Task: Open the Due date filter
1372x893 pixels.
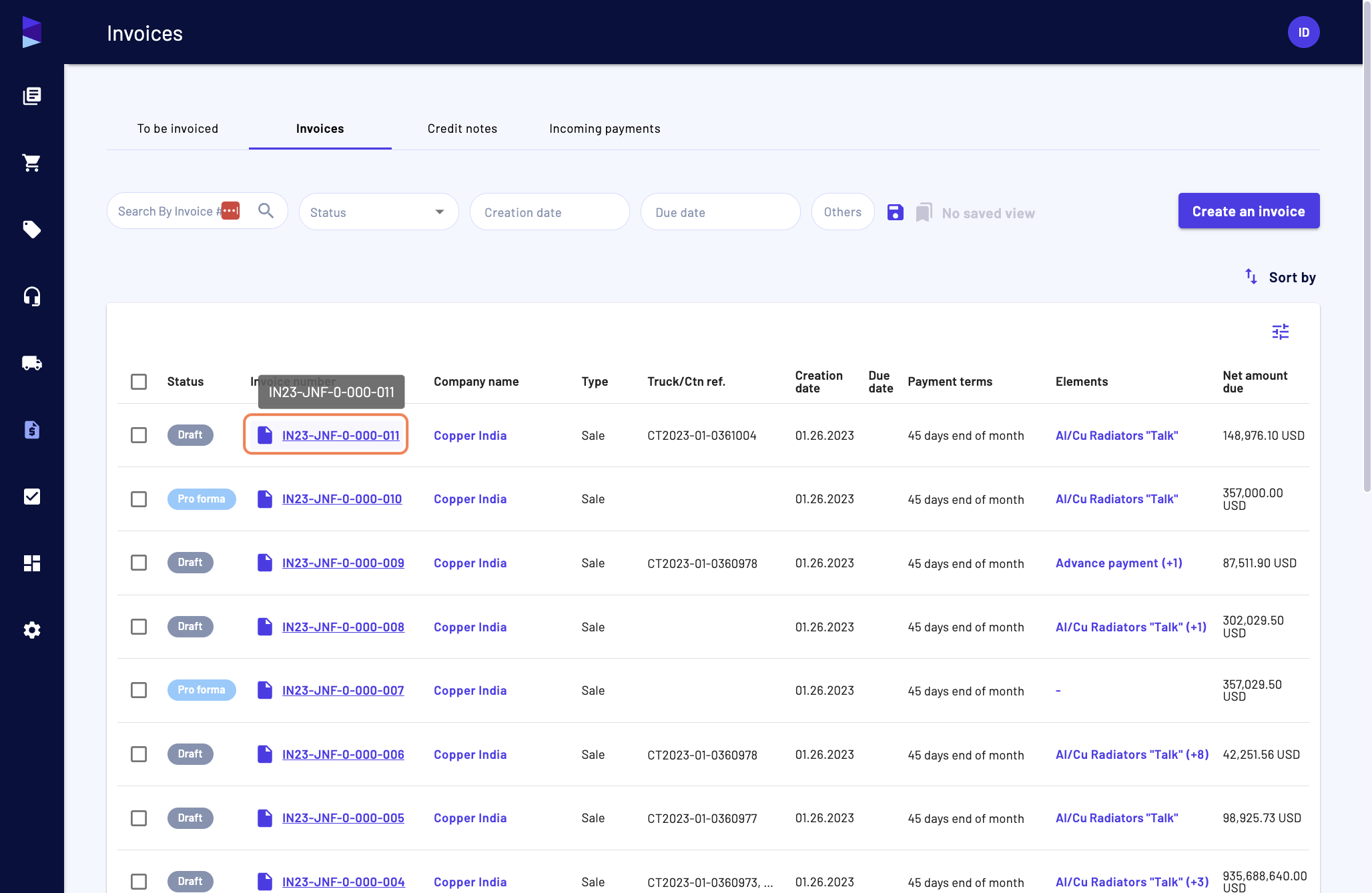Action: [720, 212]
